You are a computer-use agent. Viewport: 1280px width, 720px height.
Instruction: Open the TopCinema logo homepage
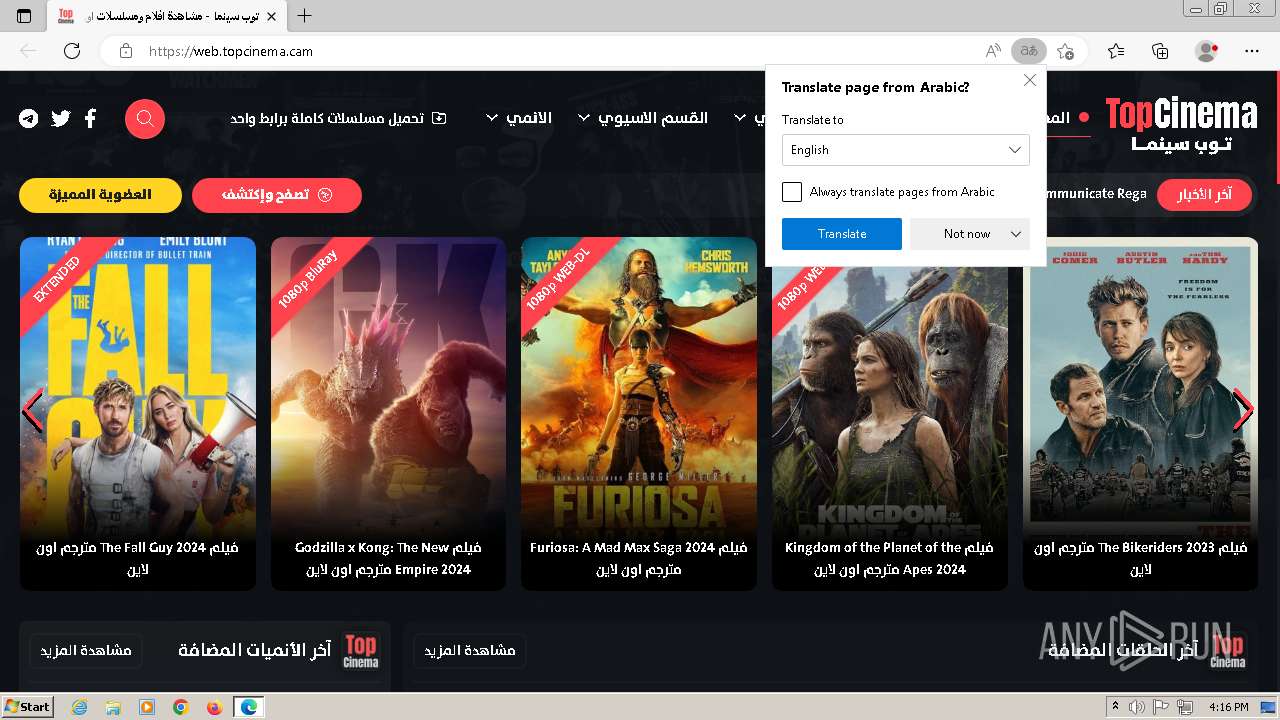(x=1181, y=124)
